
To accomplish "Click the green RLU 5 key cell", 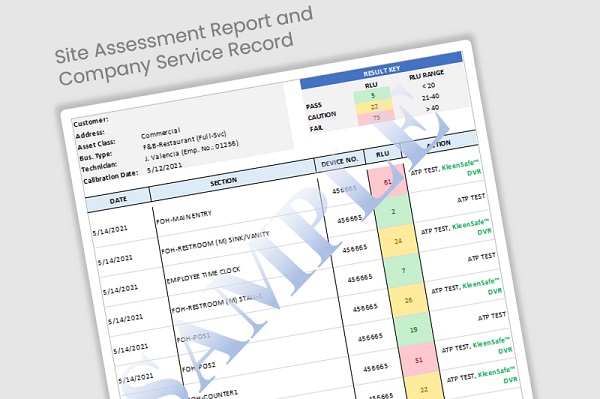I will tap(372, 96).
